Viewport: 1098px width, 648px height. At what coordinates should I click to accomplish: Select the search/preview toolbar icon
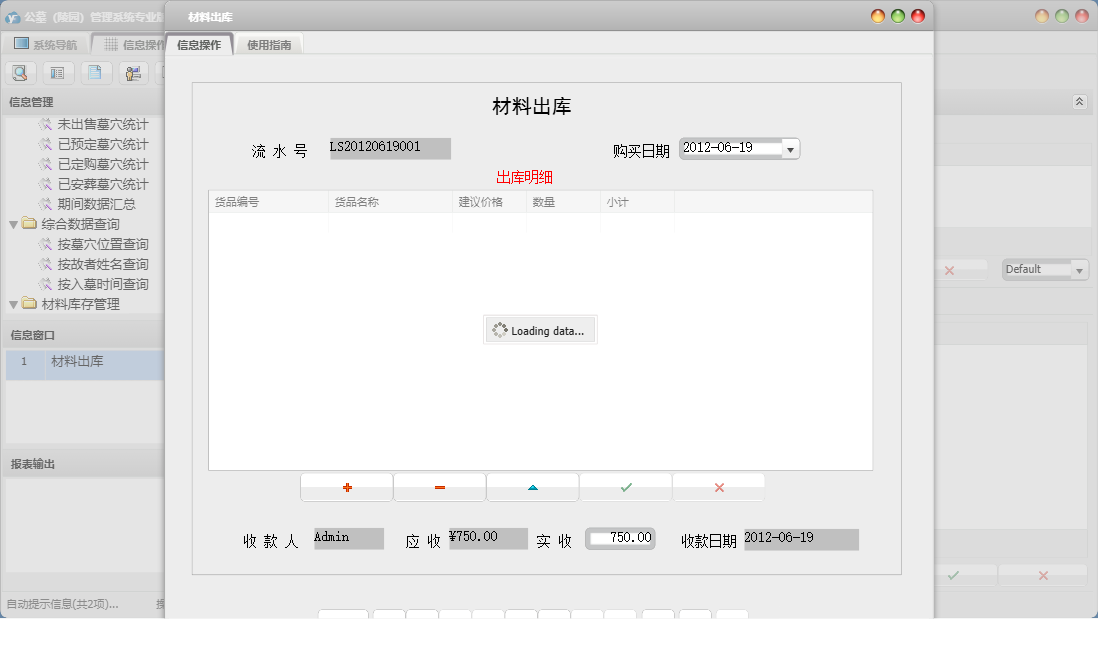pos(20,72)
